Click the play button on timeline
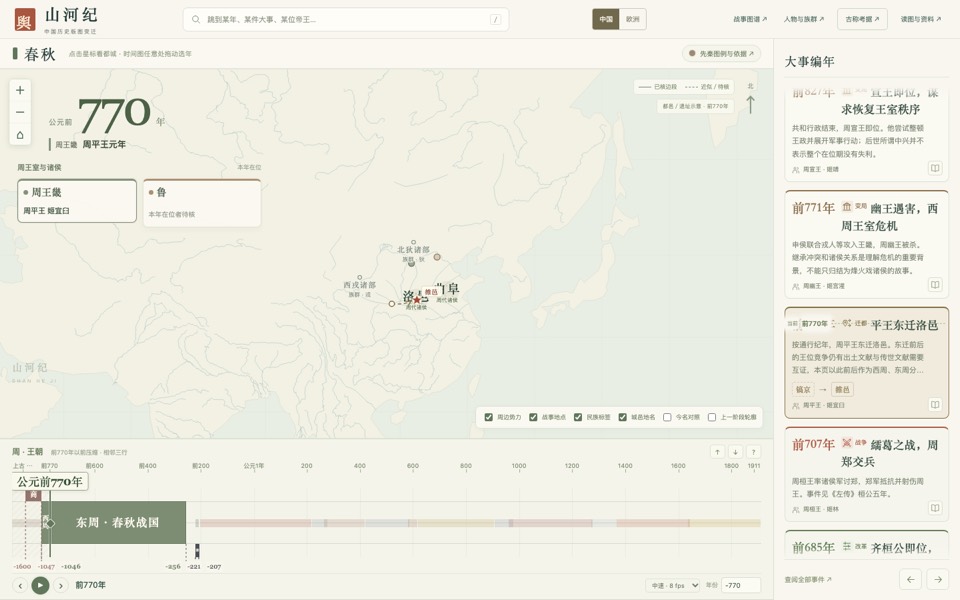 point(40,585)
